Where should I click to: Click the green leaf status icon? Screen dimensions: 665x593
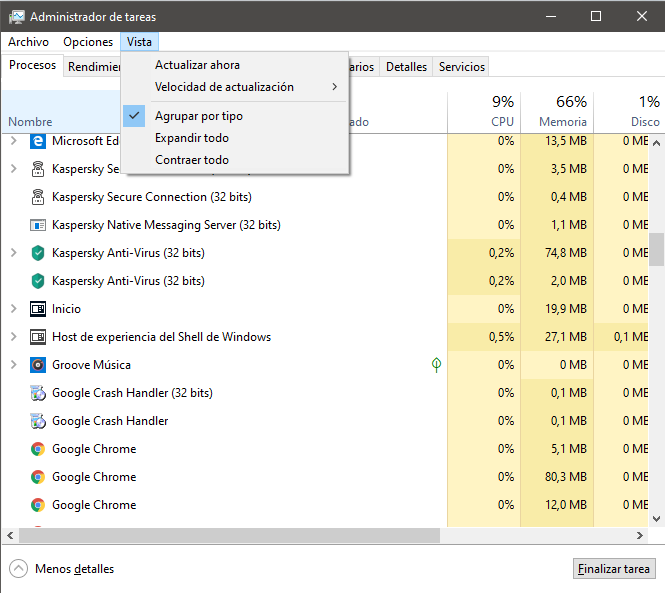436,365
